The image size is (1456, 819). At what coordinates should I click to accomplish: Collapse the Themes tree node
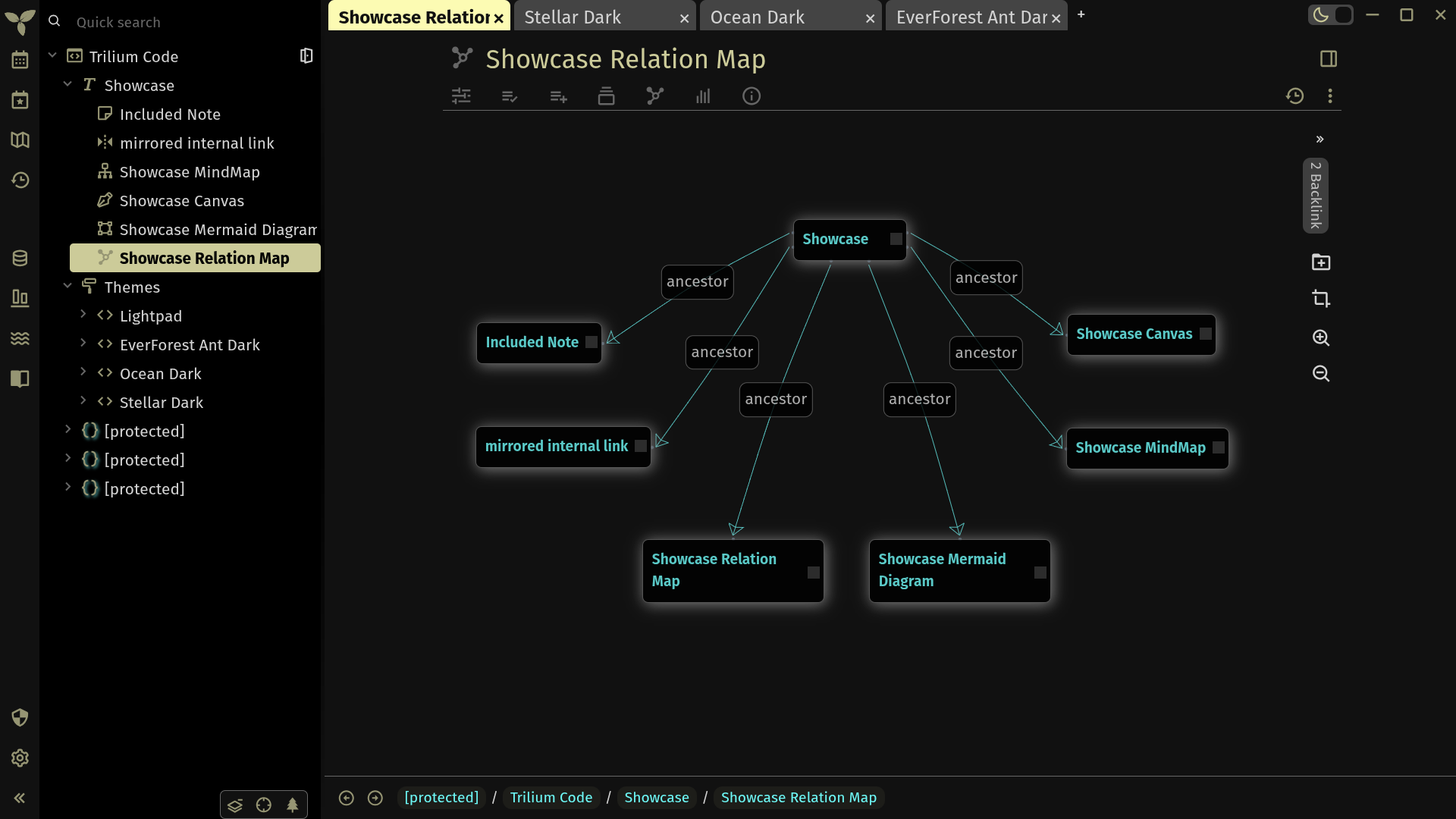point(67,286)
